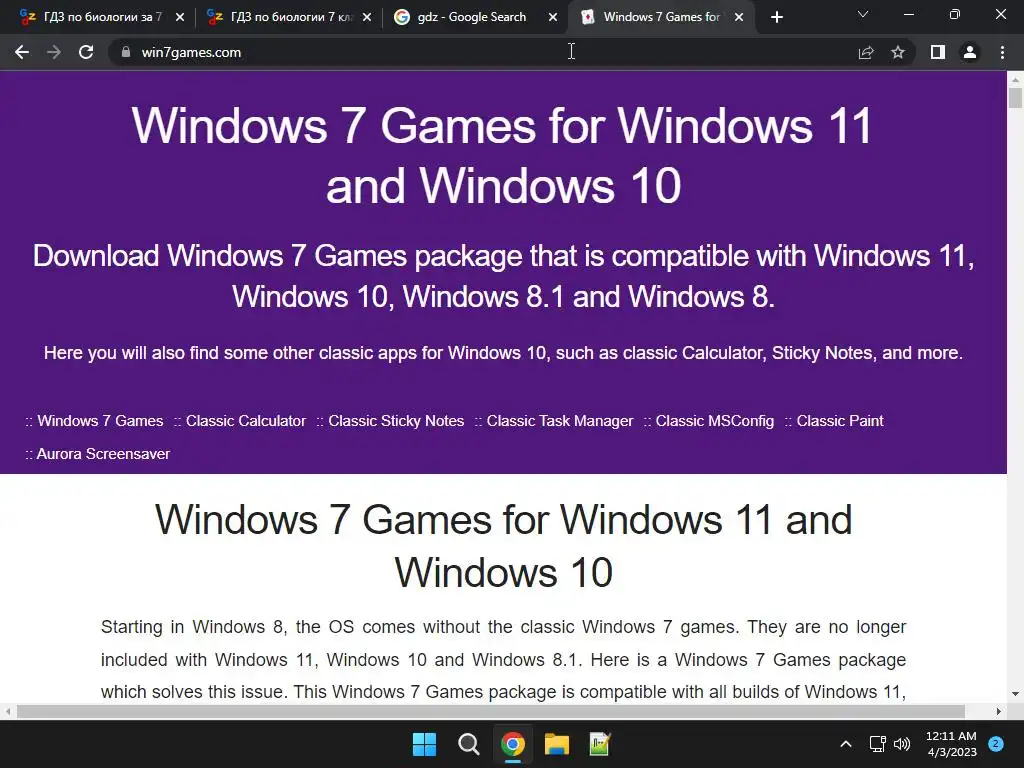Share this page using the share icon
The image size is (1024, 768).
point(865,52)
